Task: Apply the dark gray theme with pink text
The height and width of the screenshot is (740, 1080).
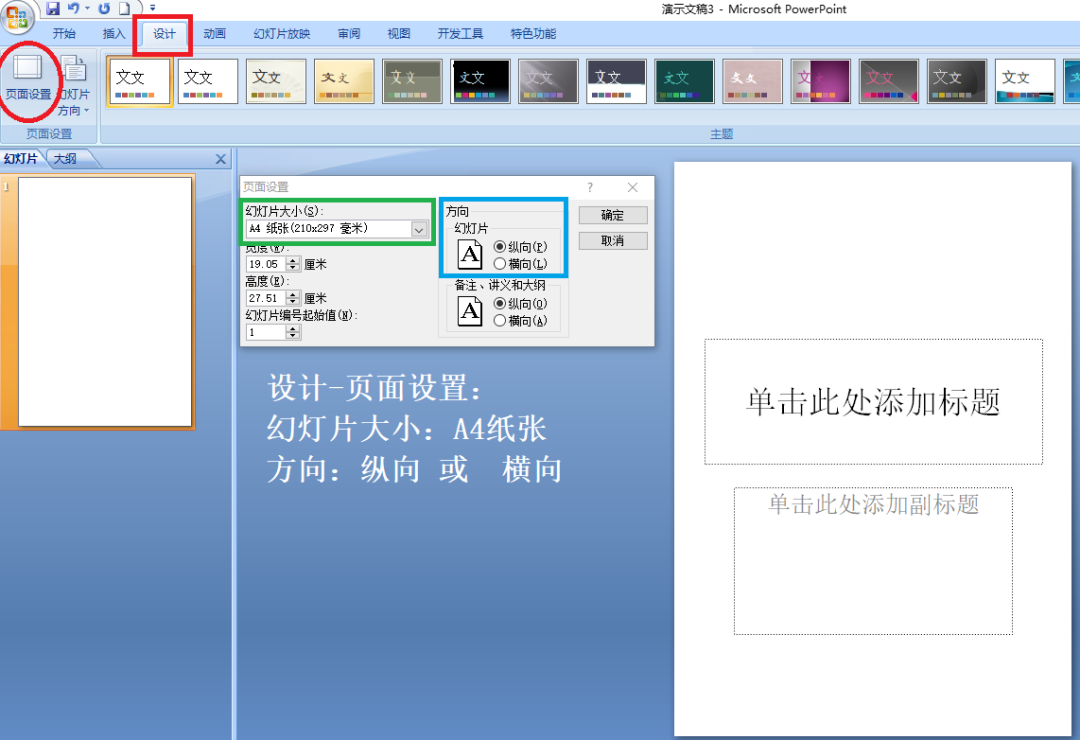Action: [x=889, y=81]
